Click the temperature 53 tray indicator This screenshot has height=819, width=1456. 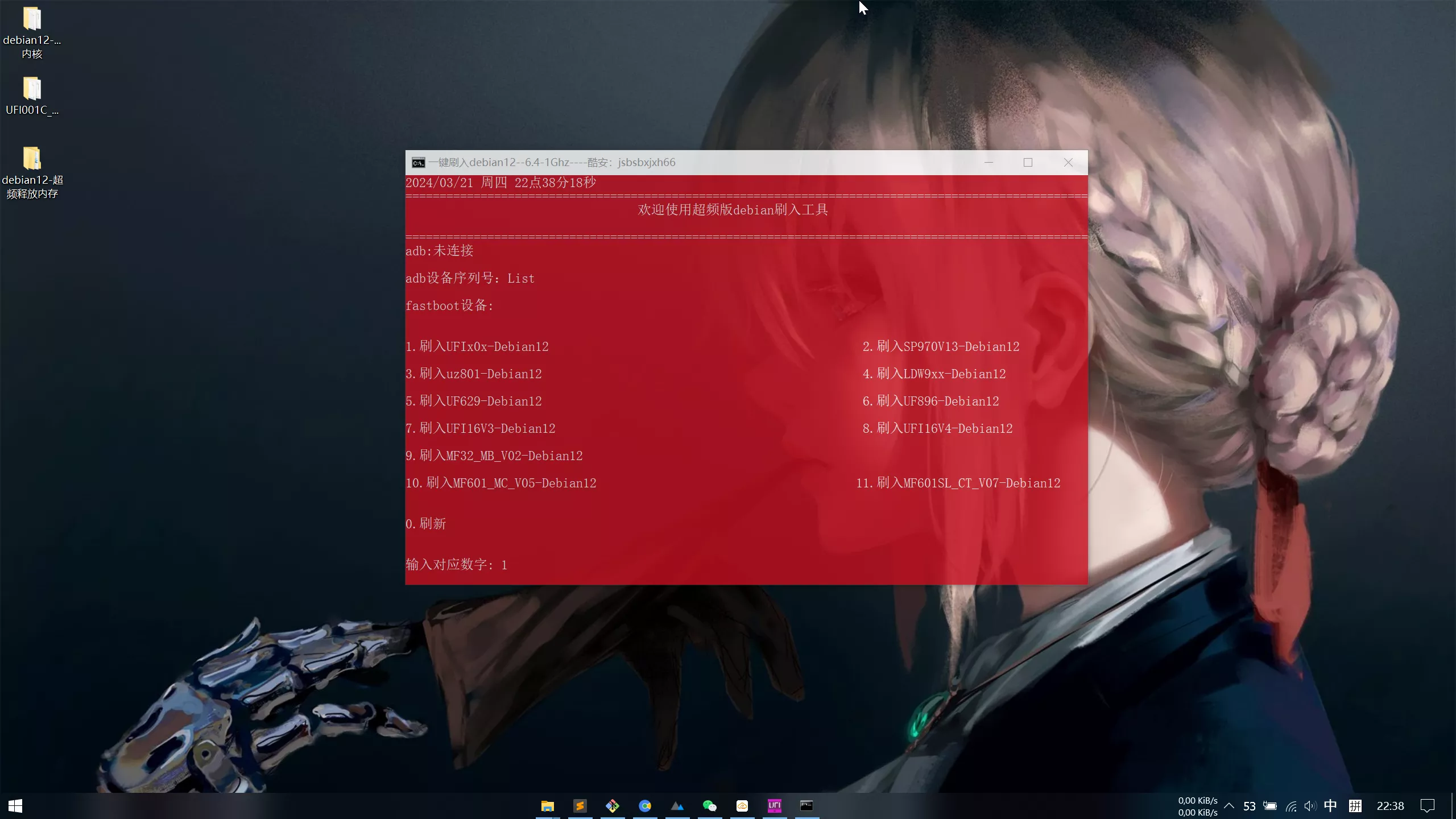pyautogui.click(x=1250, y=806)
